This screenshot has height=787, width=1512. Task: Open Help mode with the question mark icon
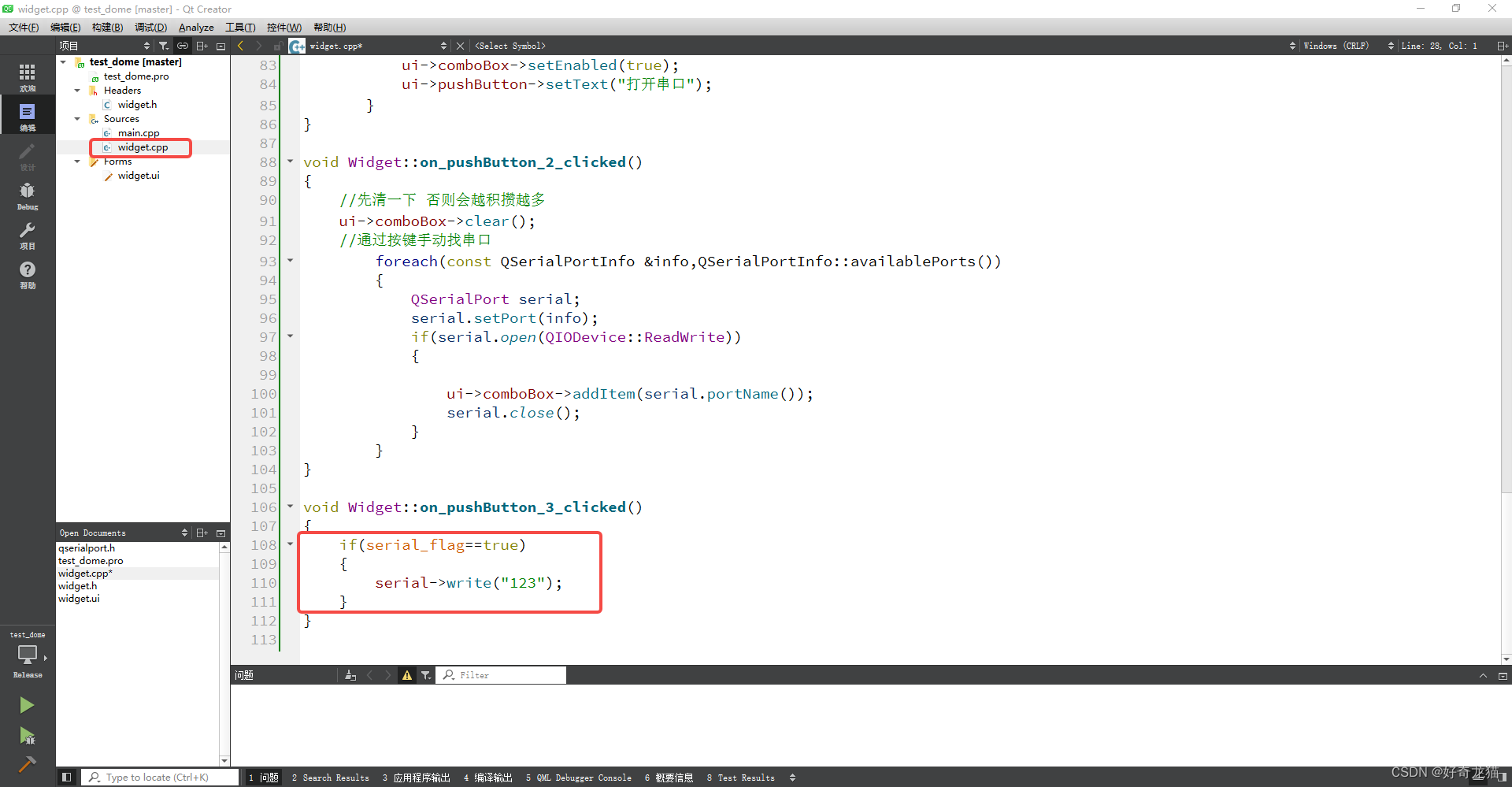click(28, 274)
